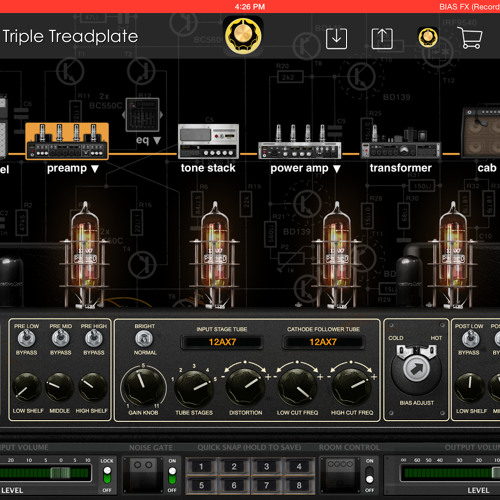This screenshot has height=500, width=500.
Task: Click the noise gate pedal icon
Action: point(143,475)
